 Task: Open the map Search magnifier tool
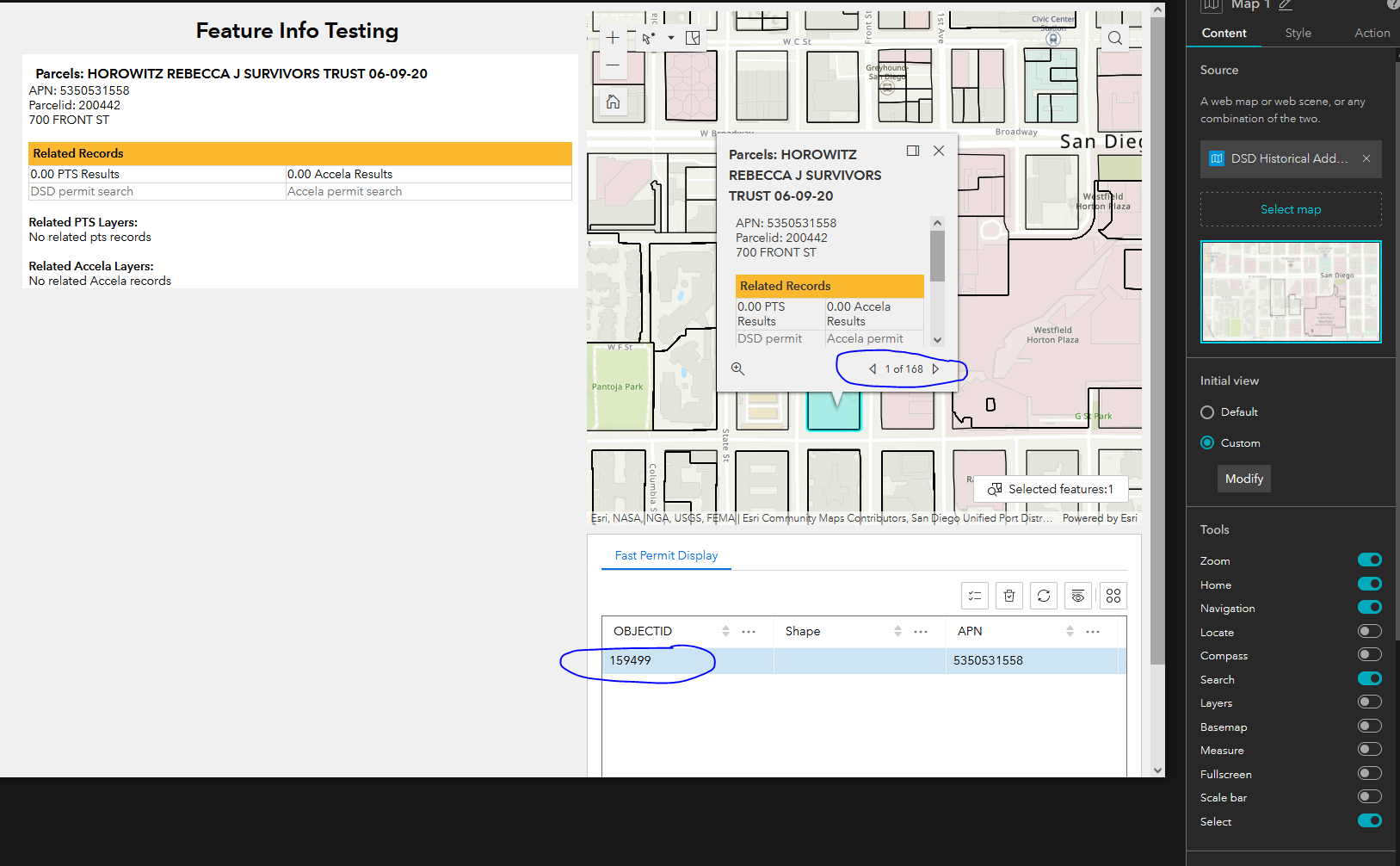pyautogui.click(x=1115, y=38)
